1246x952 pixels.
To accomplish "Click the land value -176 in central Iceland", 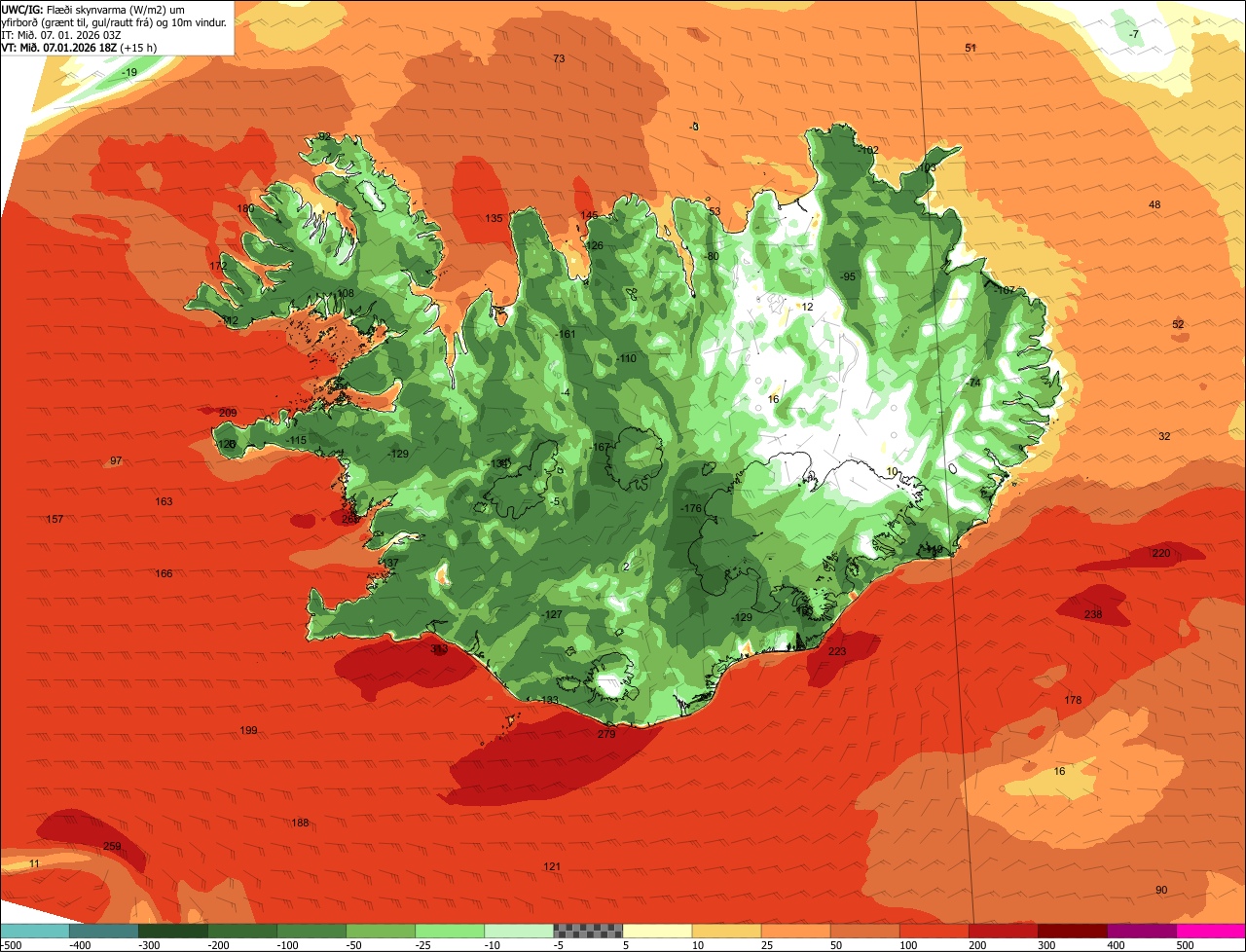I will tap(691, 509).
